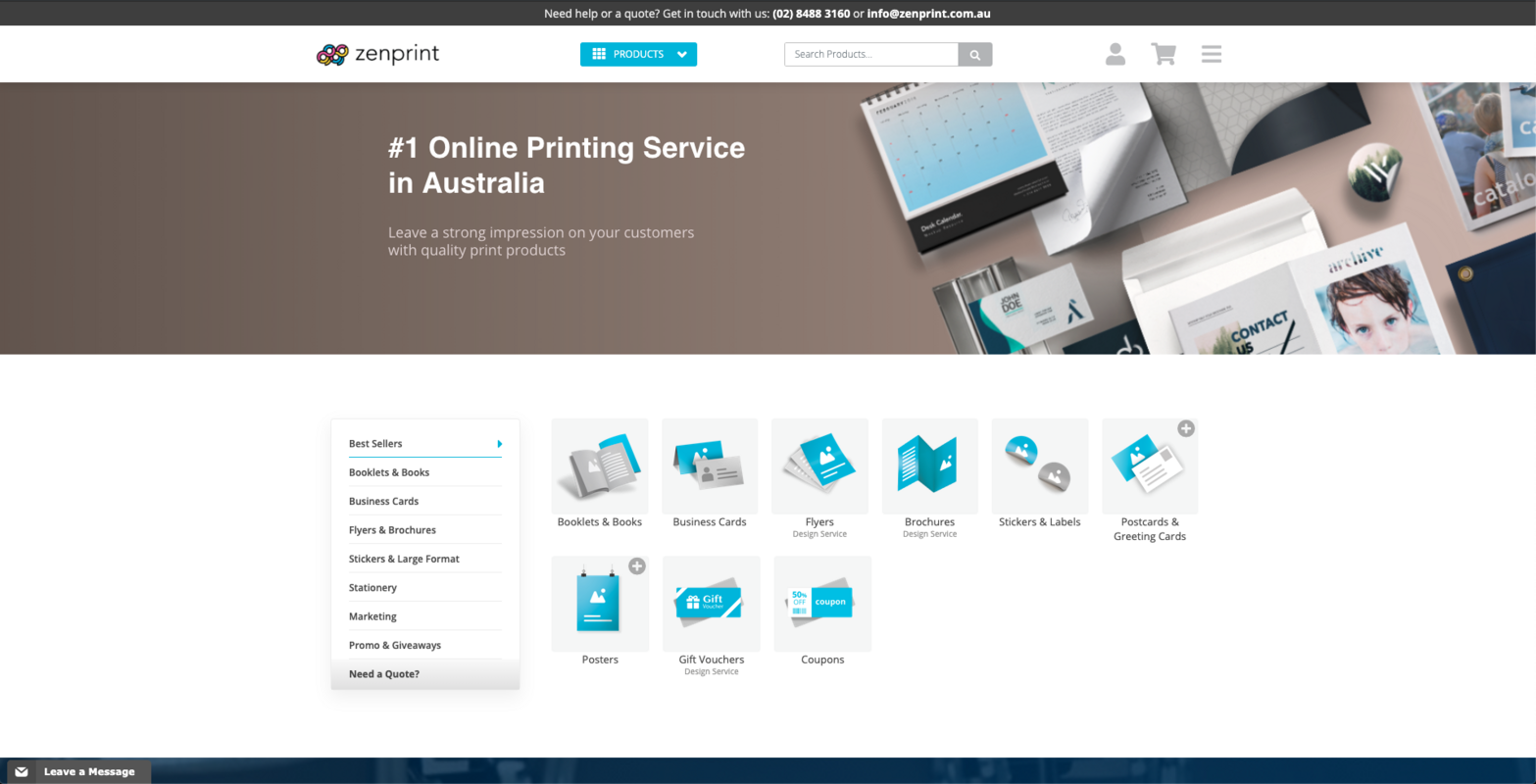Select Business Cards in the sidebar menu
Image resolution: width=1536 pixels, height=784 pixels.
coord(382,501)
